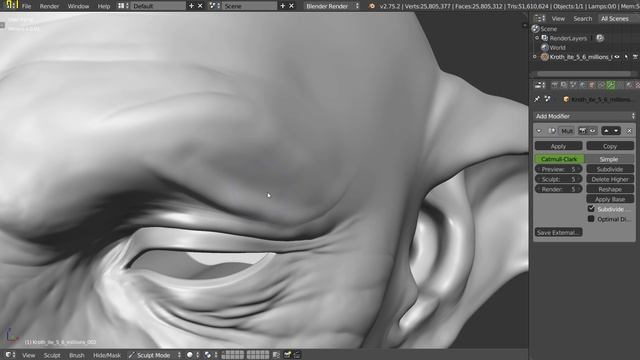Remove the Multires modifier
The height and width of the screenshot is (360, 640).
coord(629,131)
